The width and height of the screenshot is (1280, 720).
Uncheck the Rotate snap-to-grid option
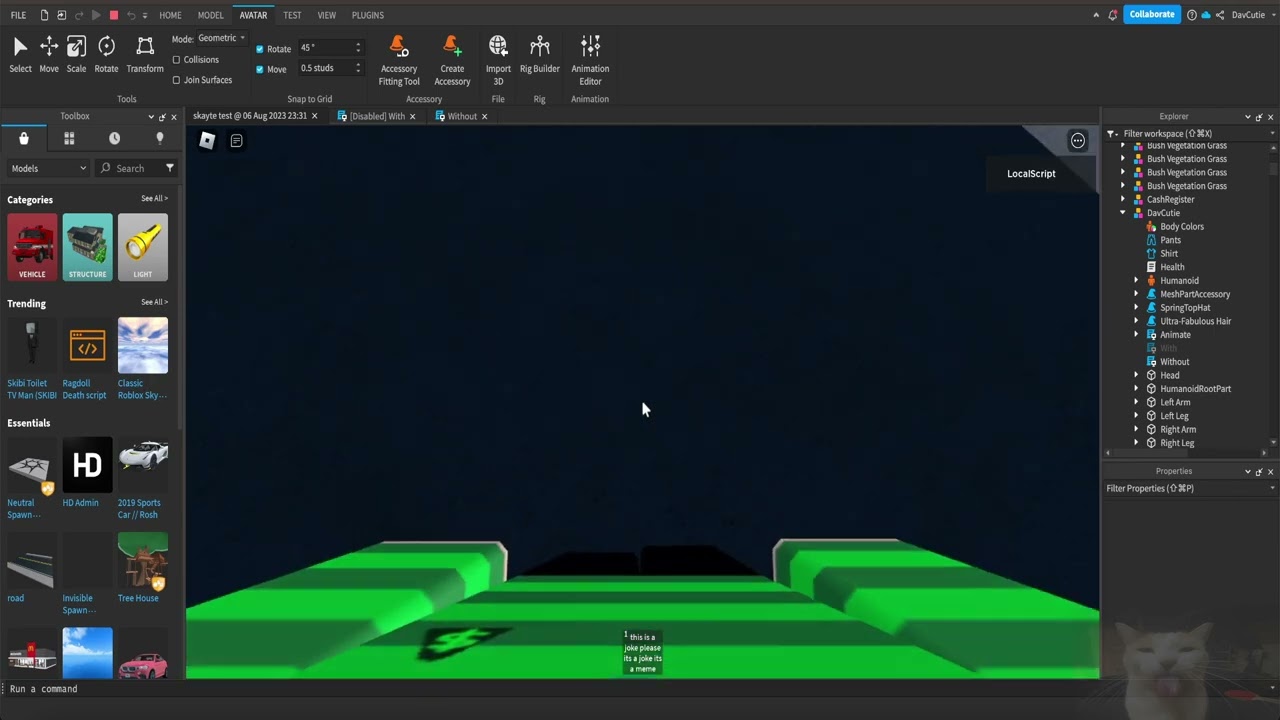pos(260,48)
